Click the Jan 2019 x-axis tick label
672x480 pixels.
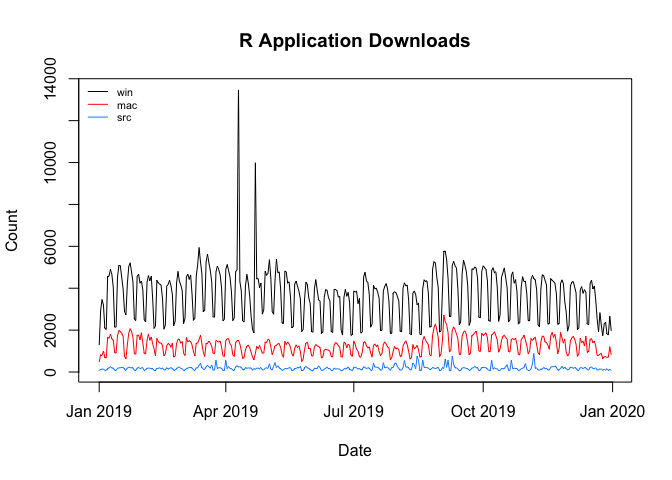(x=98, y=409)
